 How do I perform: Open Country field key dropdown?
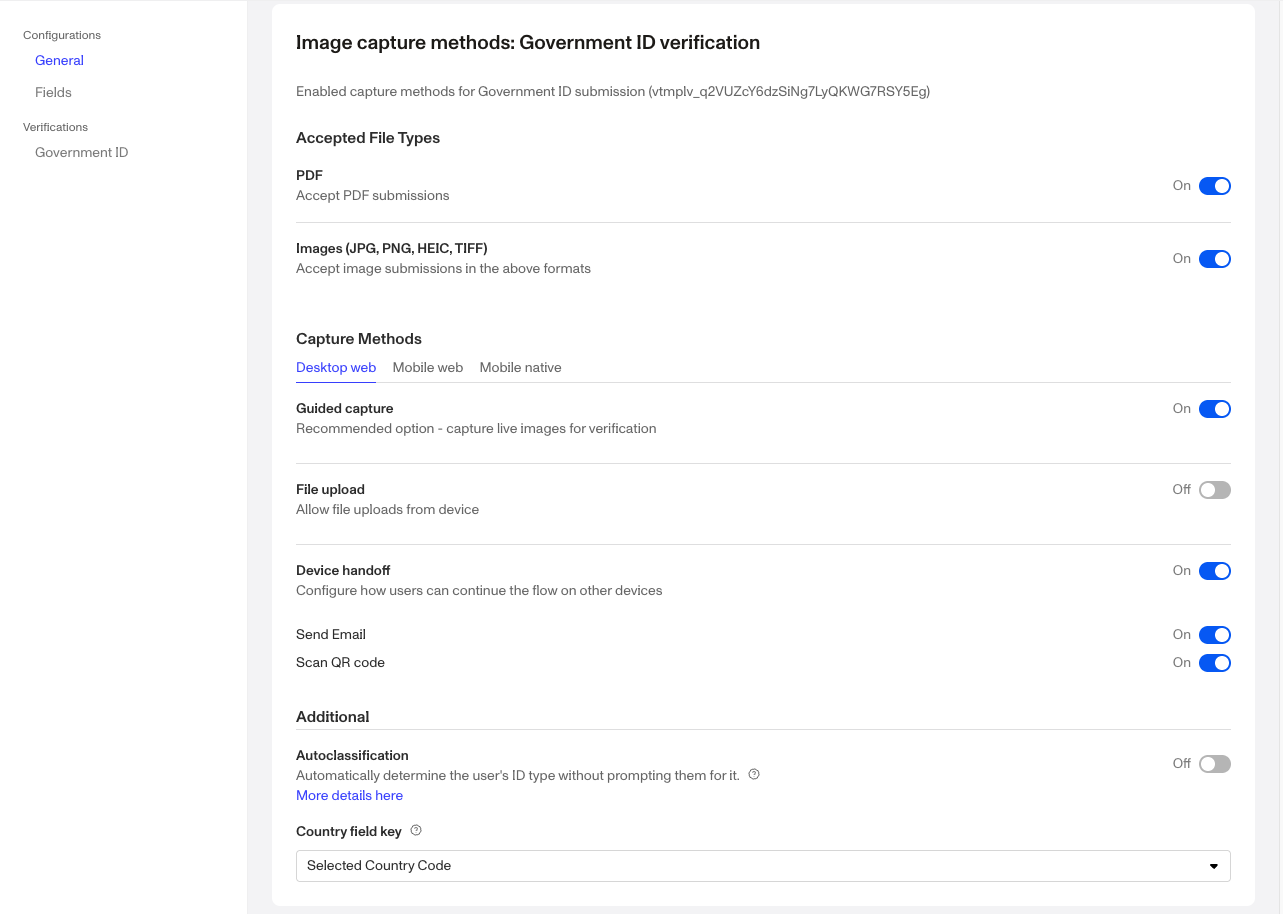click(x=762, y=866)
